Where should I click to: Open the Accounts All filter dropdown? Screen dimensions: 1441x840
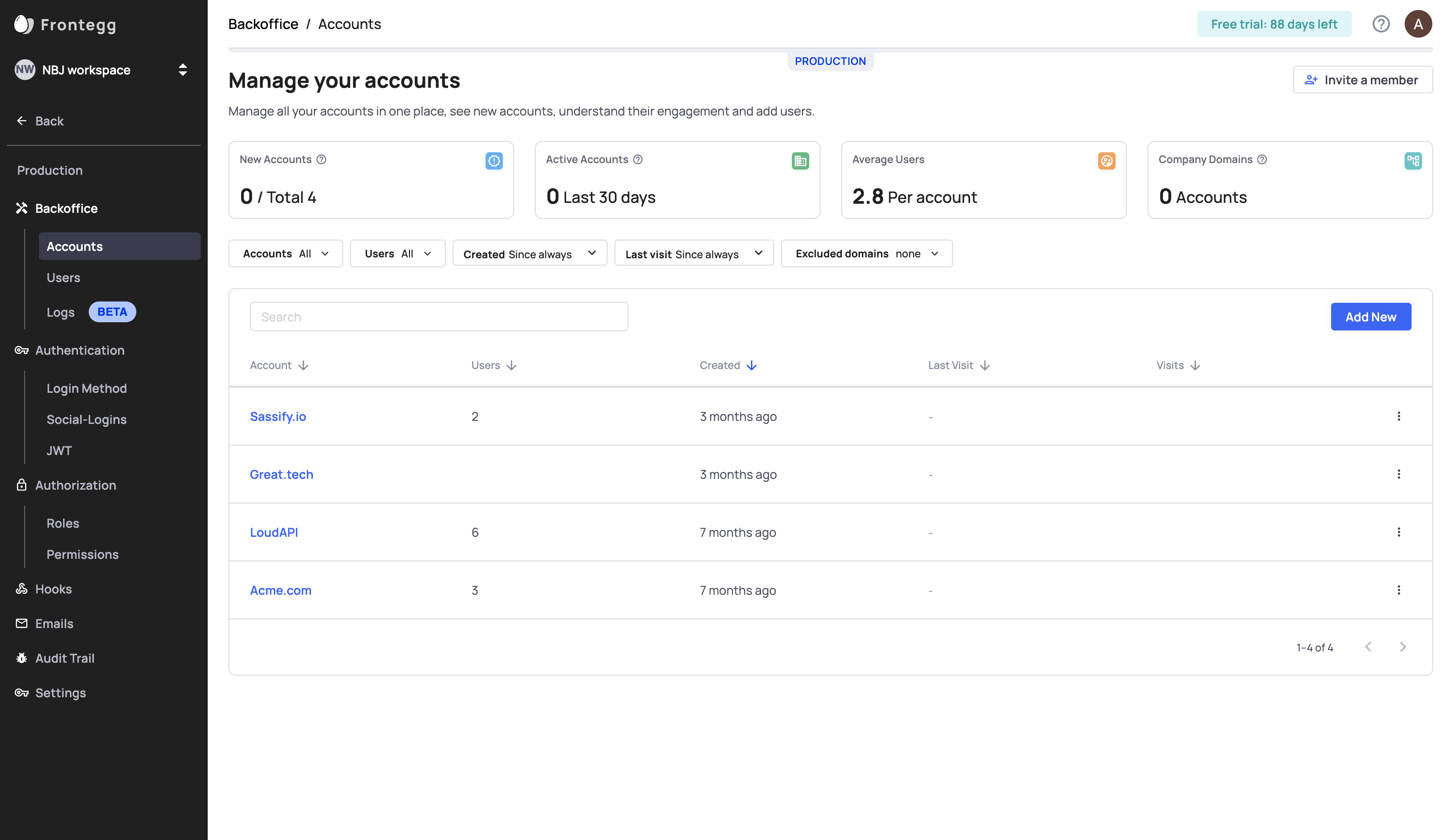click(x=285, y=253)
